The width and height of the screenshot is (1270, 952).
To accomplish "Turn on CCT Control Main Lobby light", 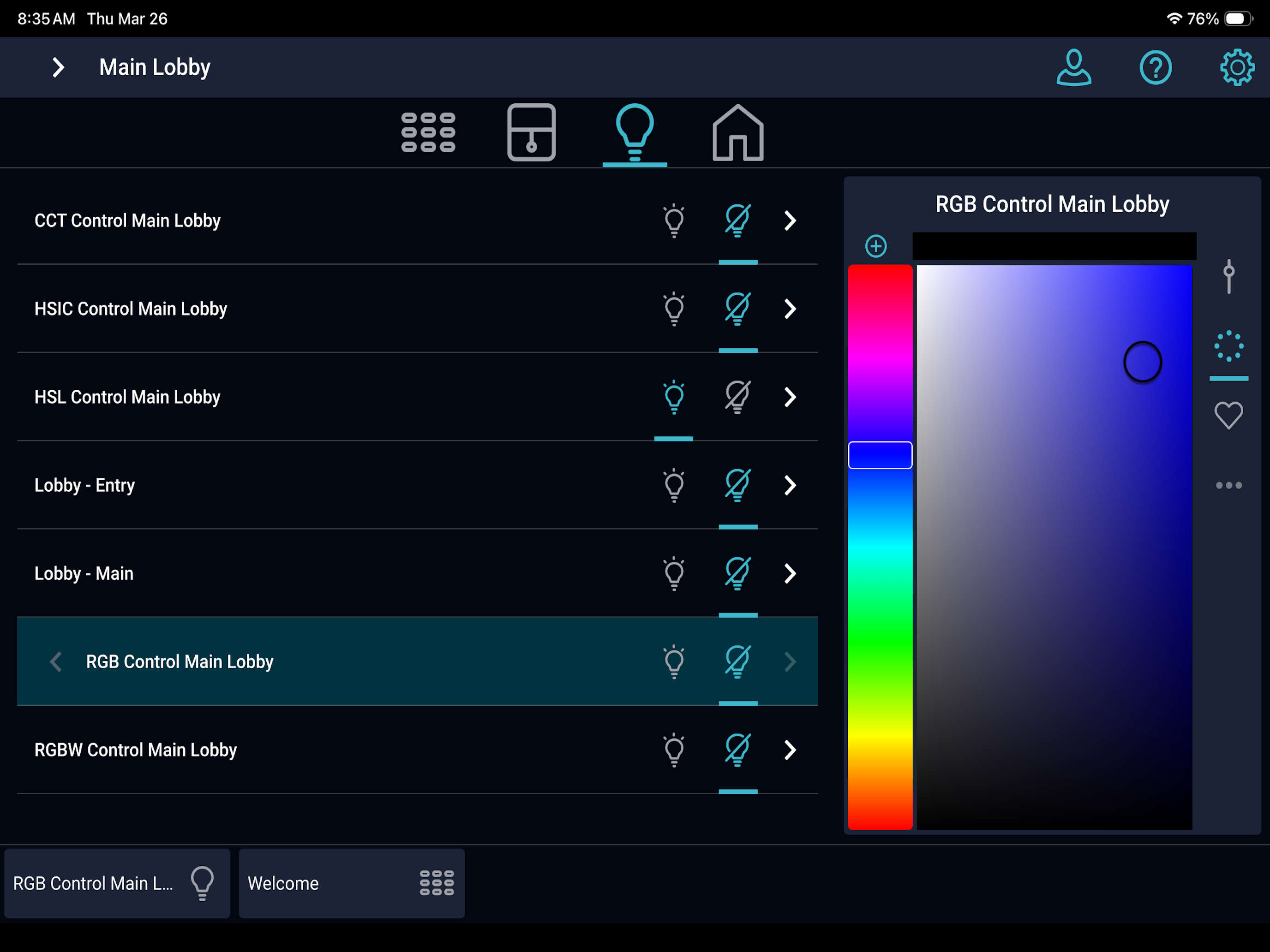I will (x=674, y=220).
